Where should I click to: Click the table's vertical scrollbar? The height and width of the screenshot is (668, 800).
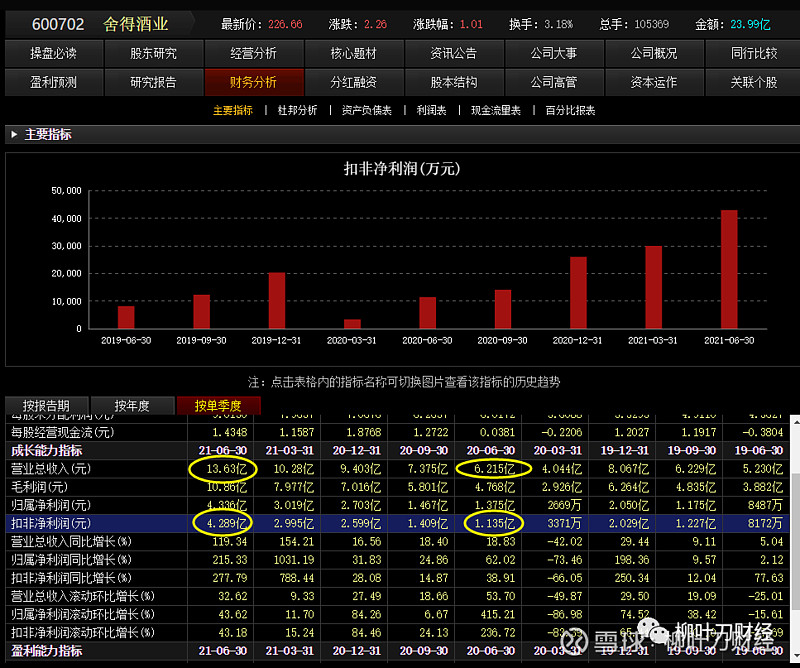(x=795, y=541)
